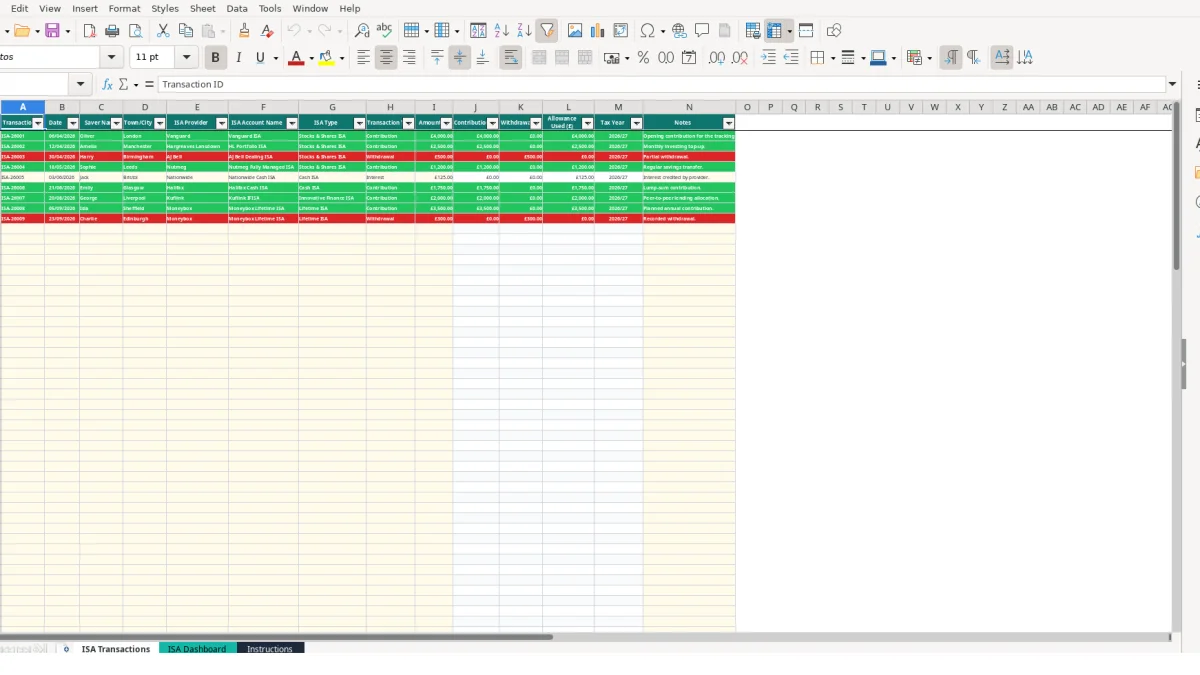Toggle Center Vertically alignment
Viewport: 1200px width, 675px height.
pyautogui.click(x=460, y=58)
